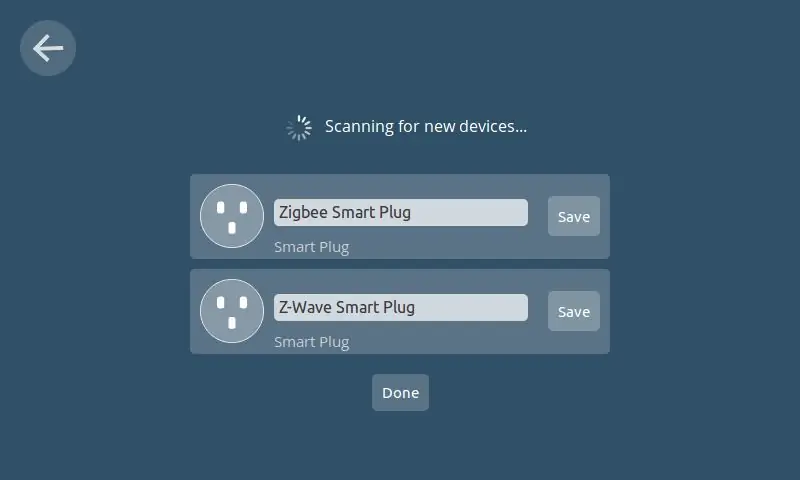Save the Zigbee Smart Plug device
800x480 pixels.
[x=573, y=216]
